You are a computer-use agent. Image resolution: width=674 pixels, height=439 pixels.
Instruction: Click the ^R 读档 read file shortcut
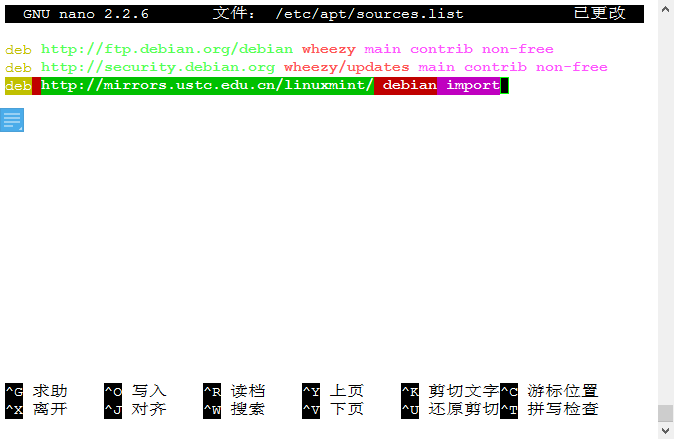point(234,391)
